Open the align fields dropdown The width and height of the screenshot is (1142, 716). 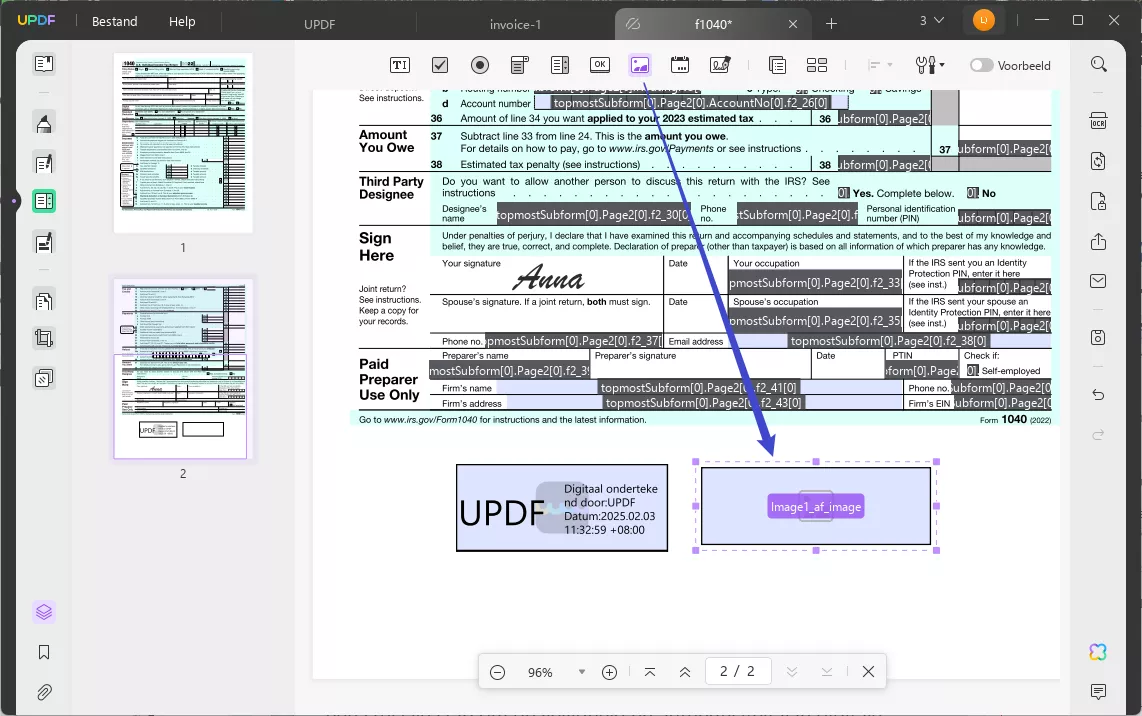click(881, 66)
